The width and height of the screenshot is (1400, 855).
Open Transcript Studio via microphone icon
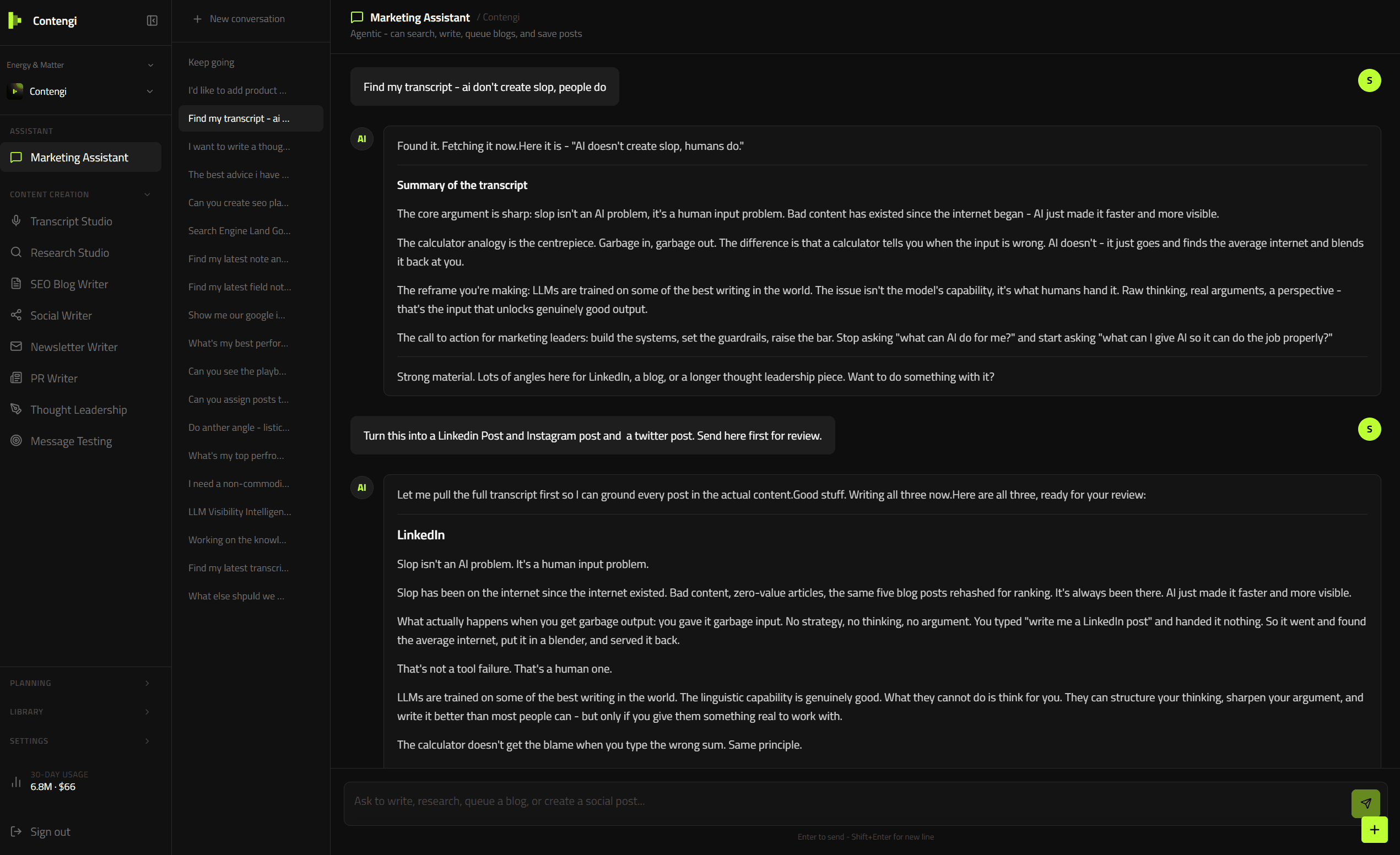pos(17,221)
